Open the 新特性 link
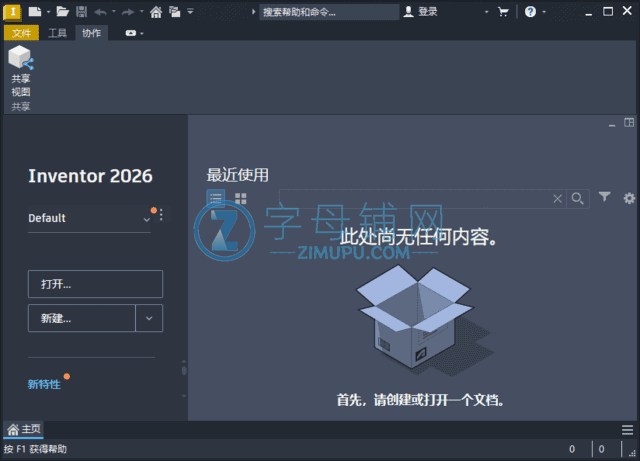 [44, 384]
